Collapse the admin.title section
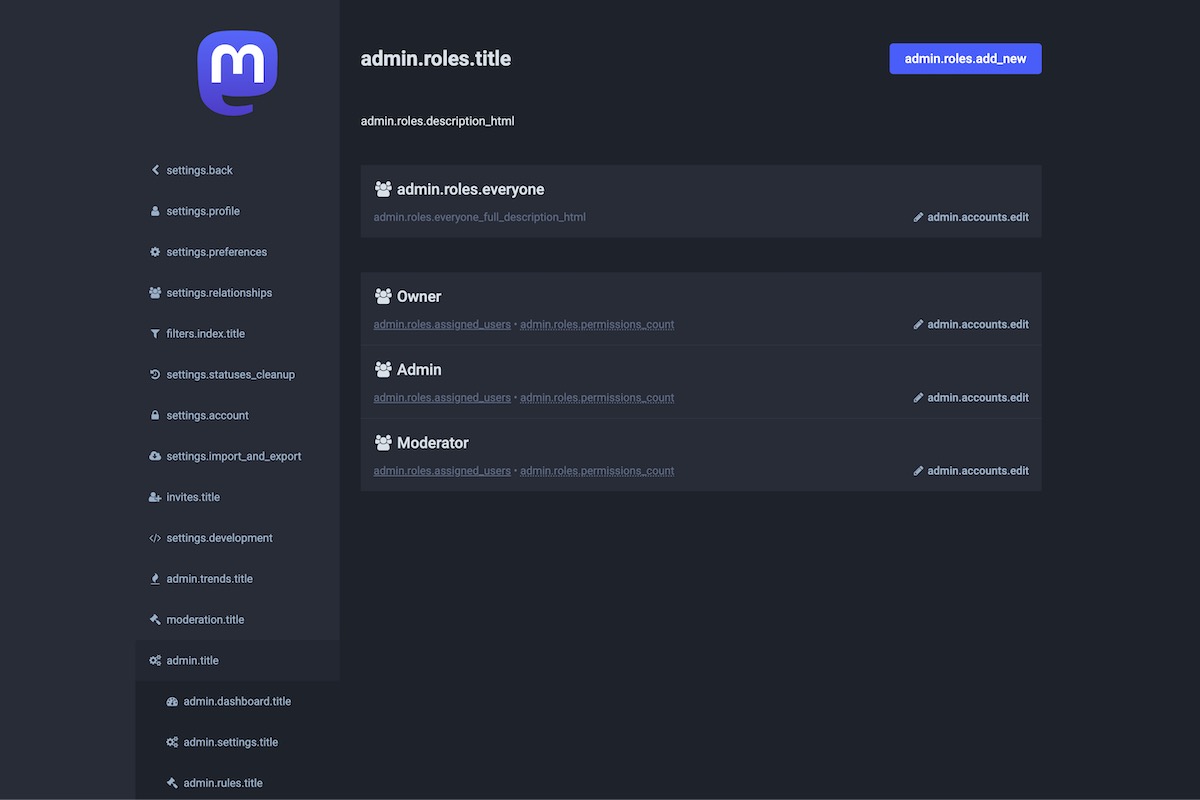This screenshot has height=800, width=1200. pos(192,661)
